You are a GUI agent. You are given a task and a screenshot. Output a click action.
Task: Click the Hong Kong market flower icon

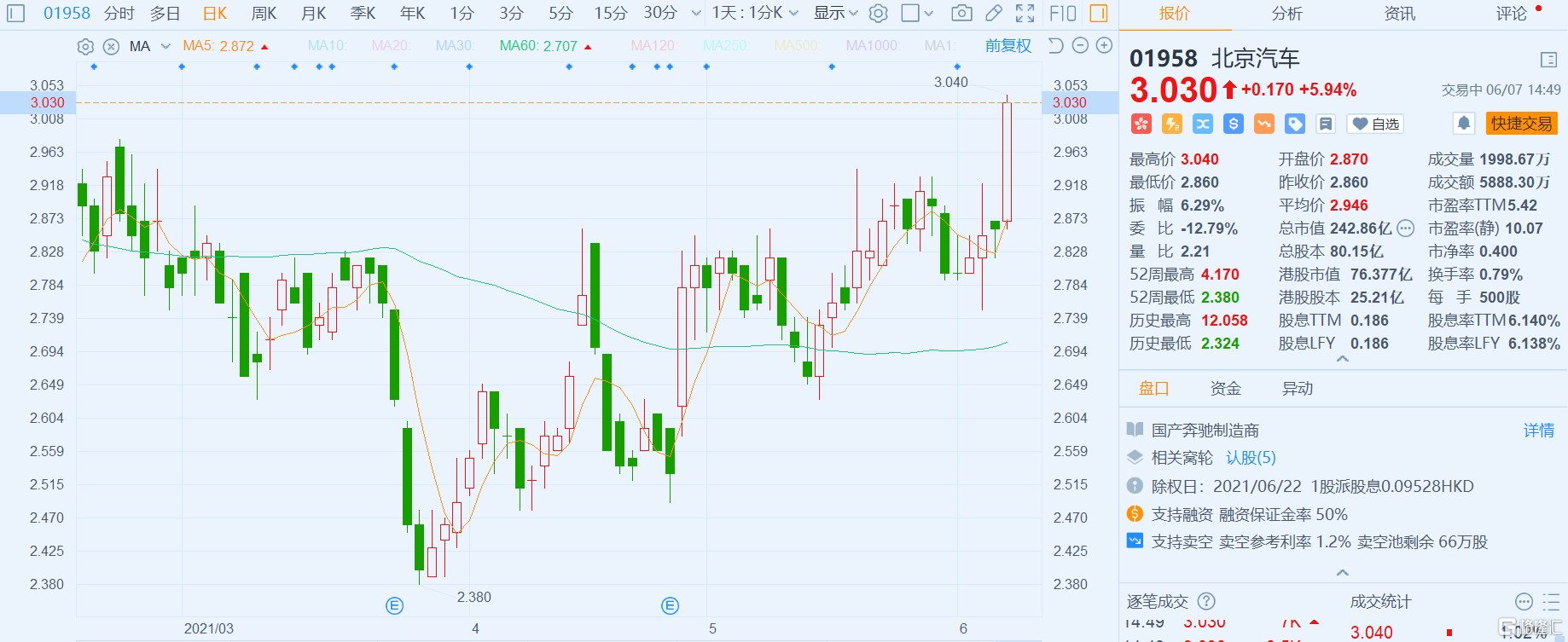tap(1141, 124)
